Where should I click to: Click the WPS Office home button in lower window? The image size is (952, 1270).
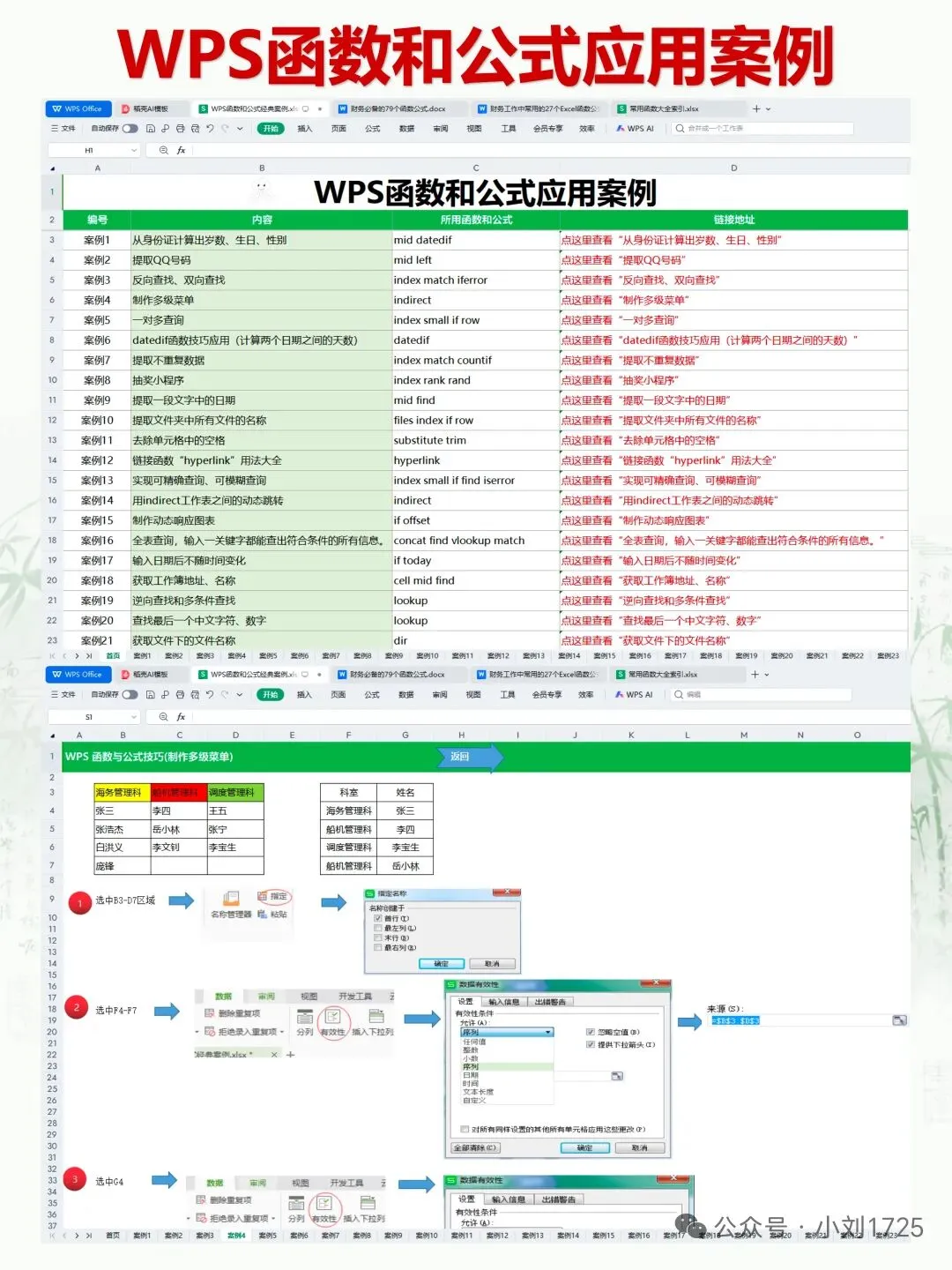pos(77,675)
